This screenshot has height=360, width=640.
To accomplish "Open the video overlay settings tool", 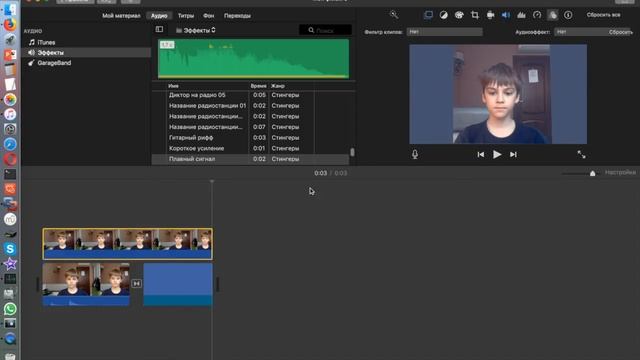I will click(x=428, y=15).
